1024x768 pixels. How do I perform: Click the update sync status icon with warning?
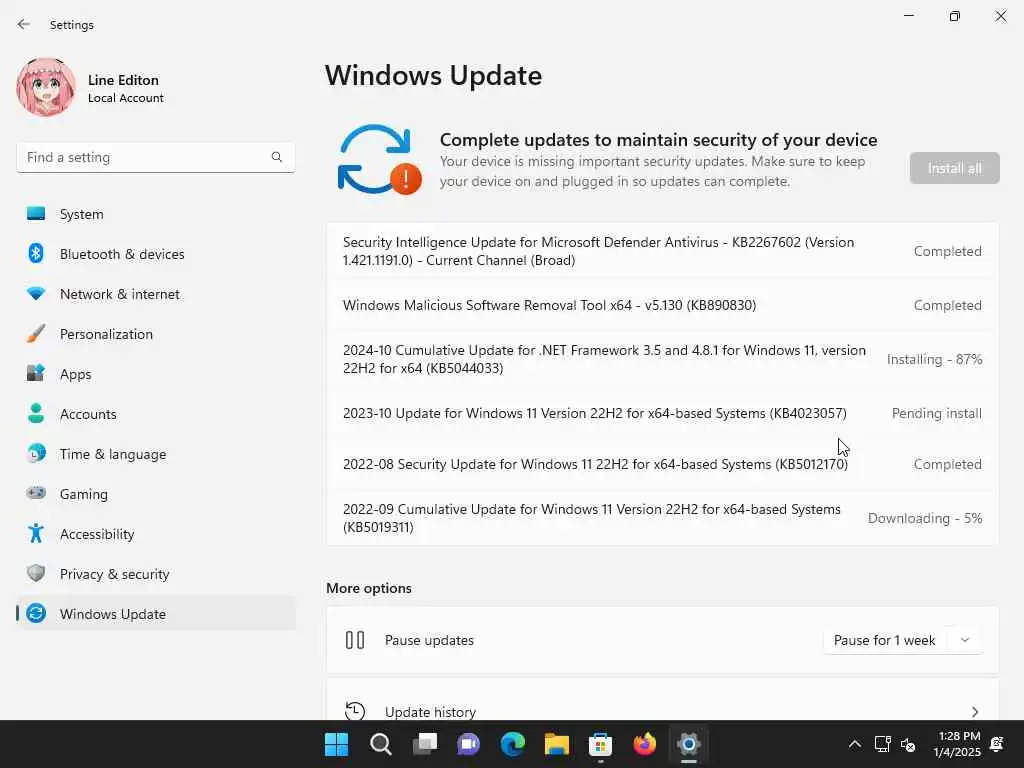[379, 160]
